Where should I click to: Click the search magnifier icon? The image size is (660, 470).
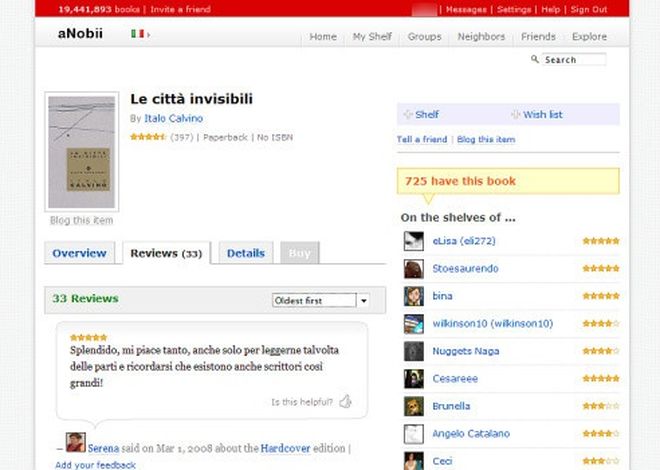535,59
